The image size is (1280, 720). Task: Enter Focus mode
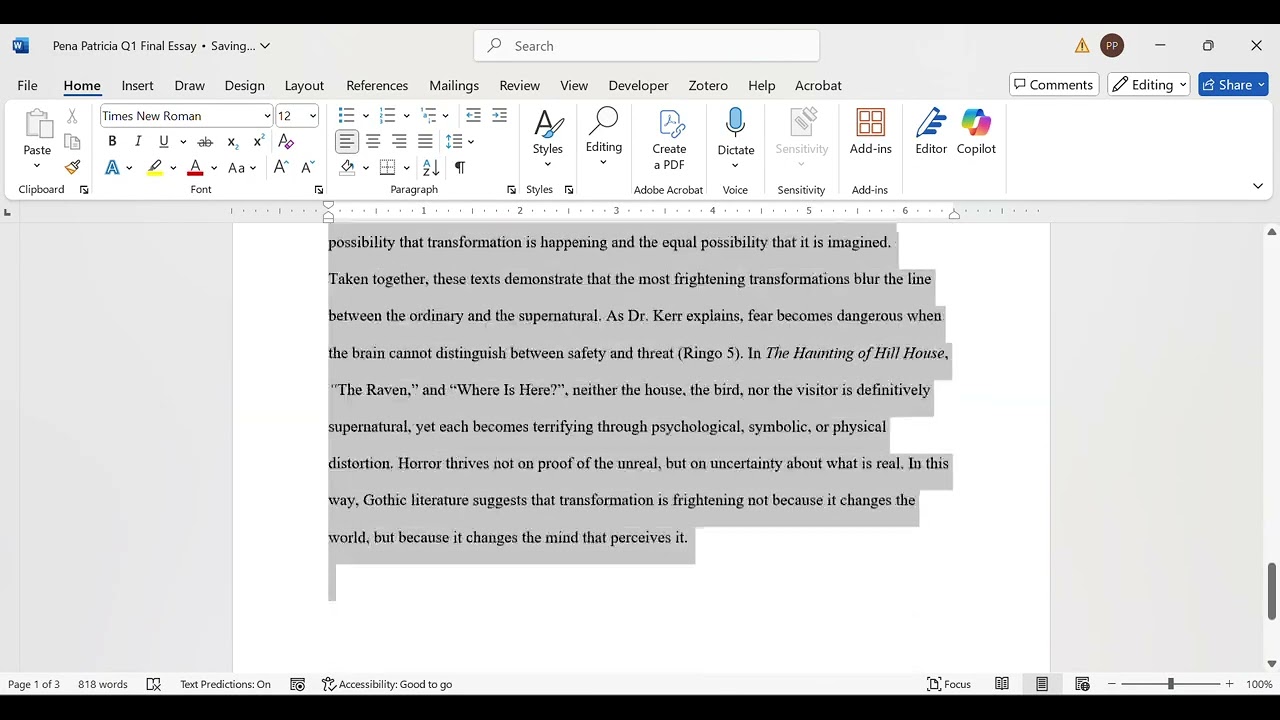click(x=949, y=684)
